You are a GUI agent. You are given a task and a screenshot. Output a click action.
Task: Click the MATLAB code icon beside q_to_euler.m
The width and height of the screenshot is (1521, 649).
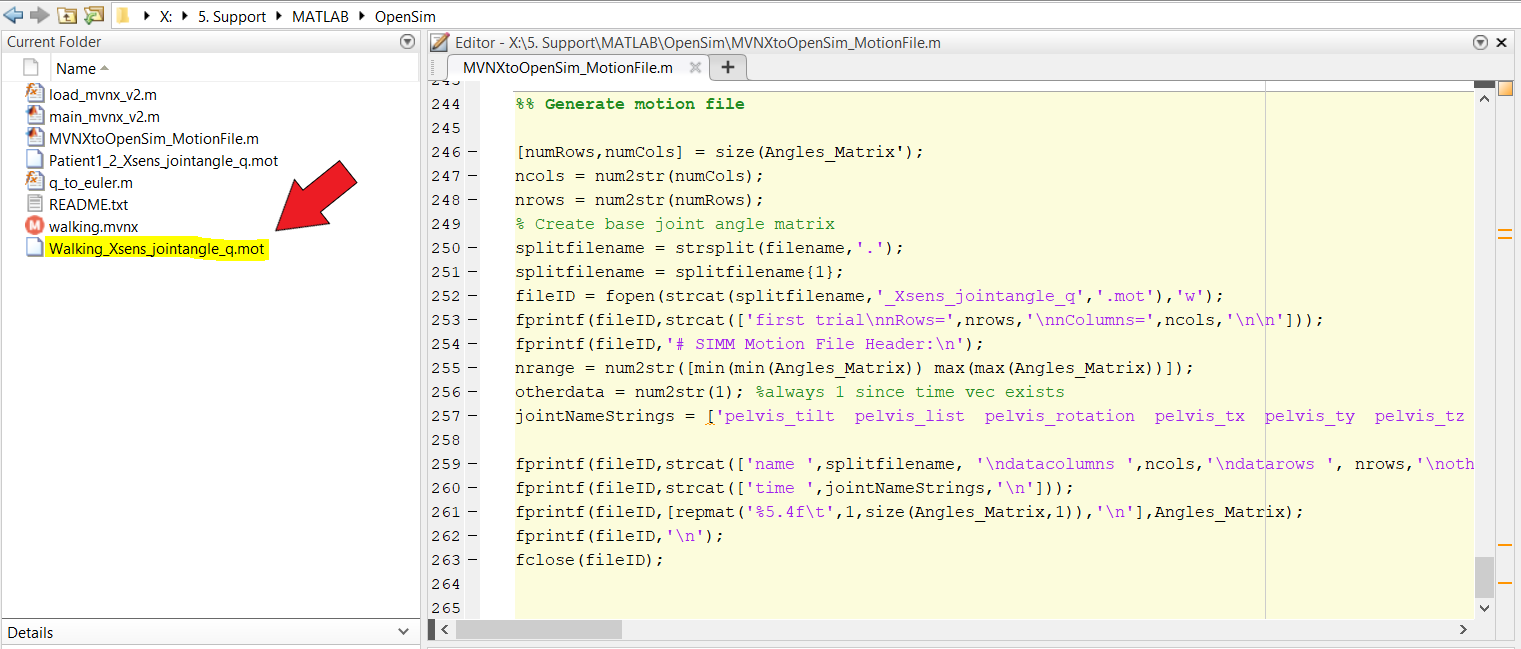[33, 182]
